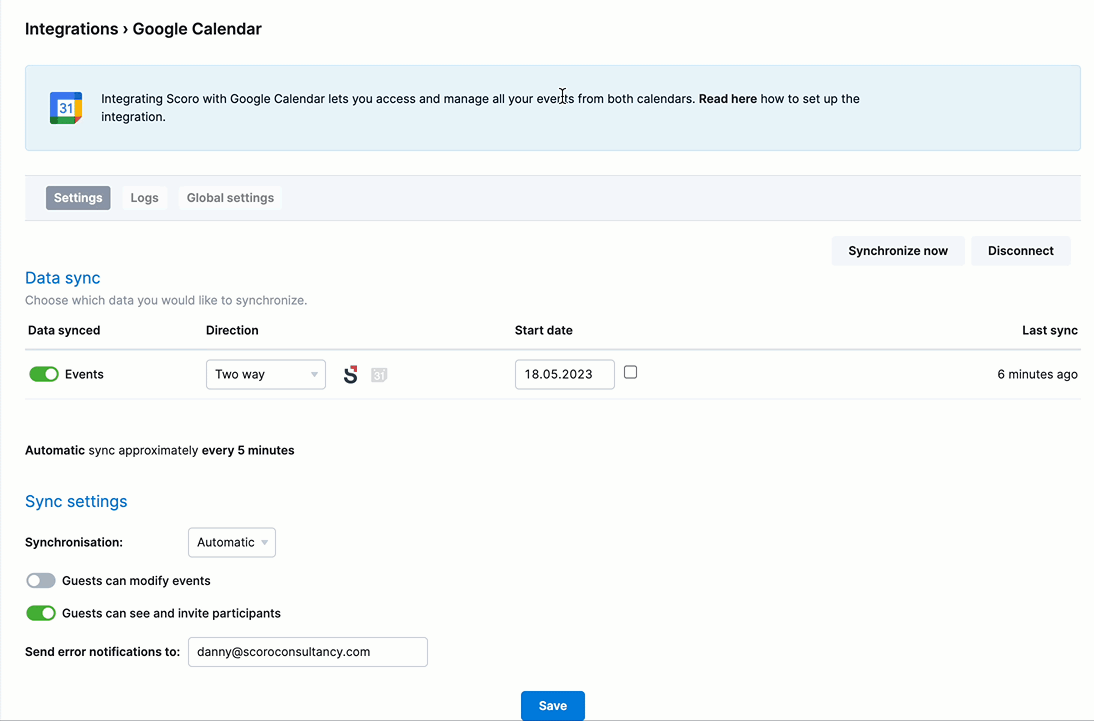This screenshot has height=721, width=1094.
Task: Click the Google Calendar logo icon in banner
Action: pyautogui.click(x=66, y=108)
